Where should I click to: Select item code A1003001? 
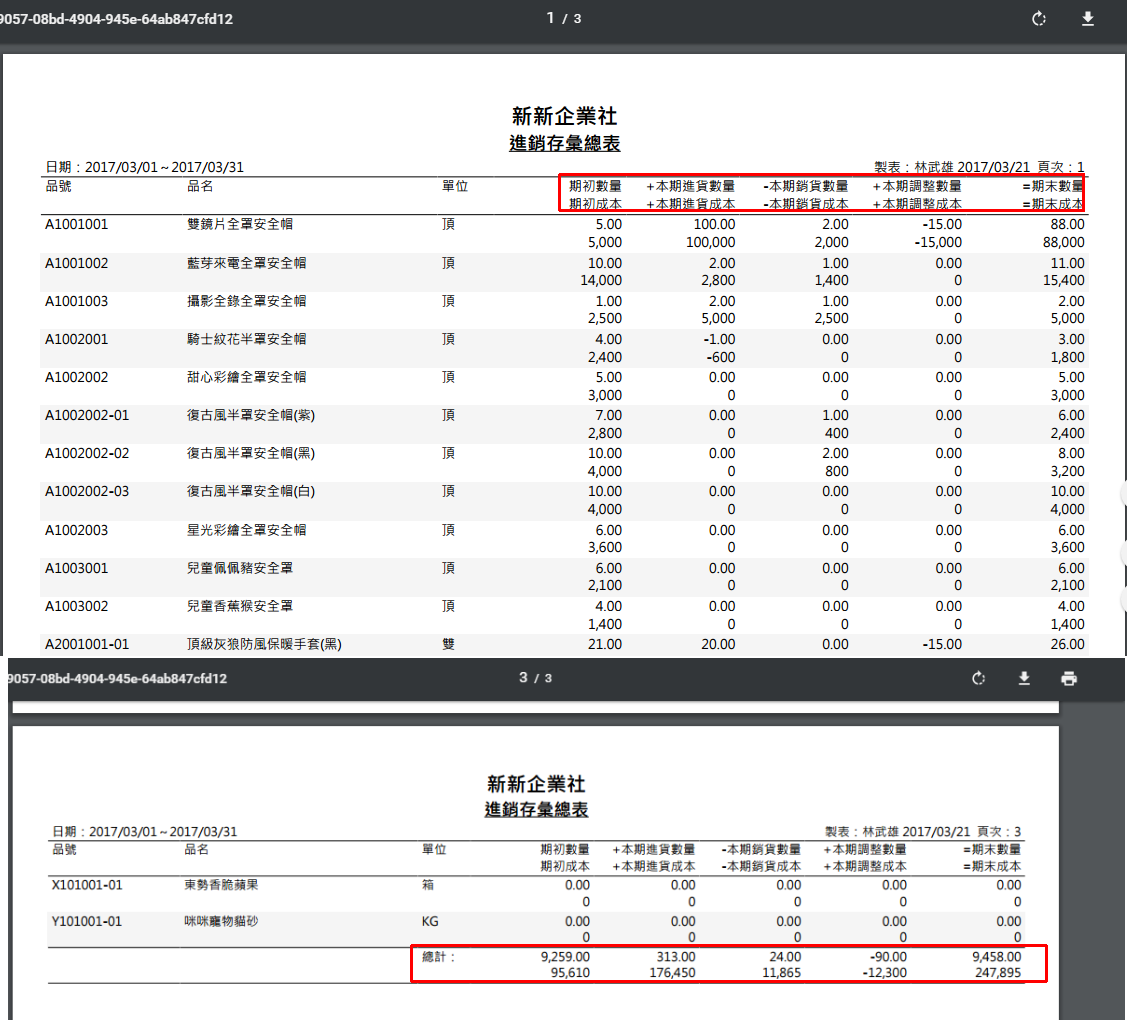[x=76, y=569]
